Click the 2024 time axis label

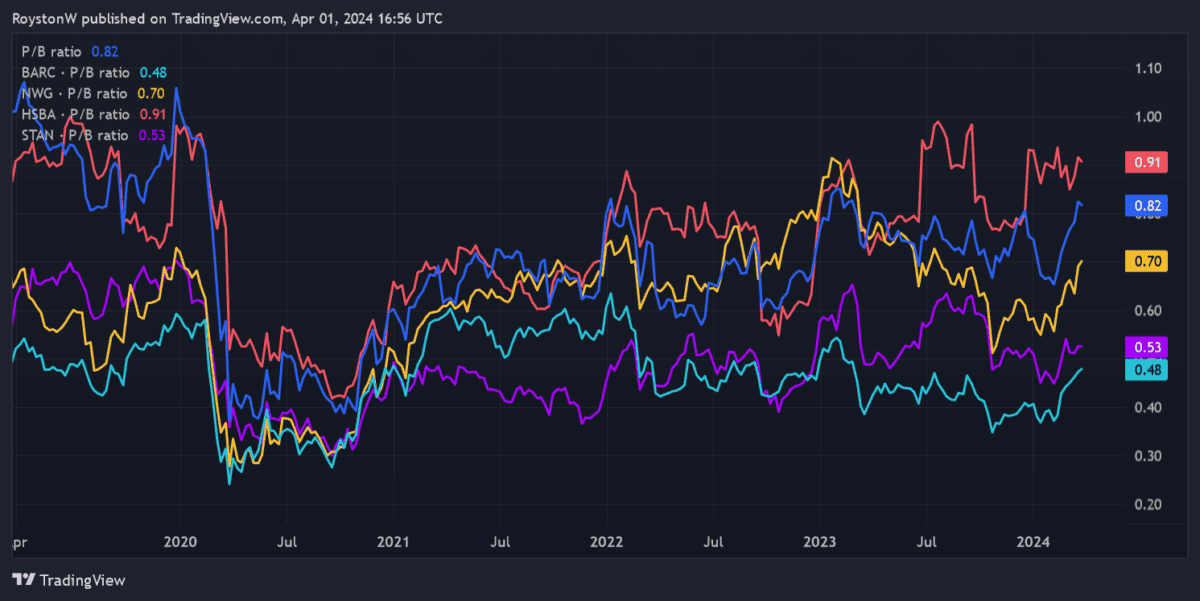(1033, 543)
